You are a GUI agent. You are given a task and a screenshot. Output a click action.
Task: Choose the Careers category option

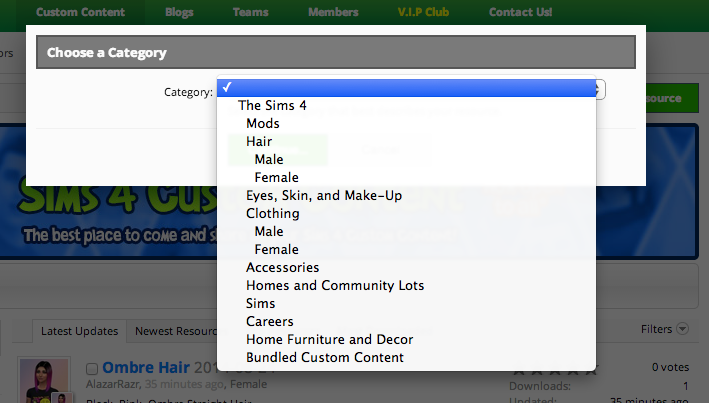[406, 322]
